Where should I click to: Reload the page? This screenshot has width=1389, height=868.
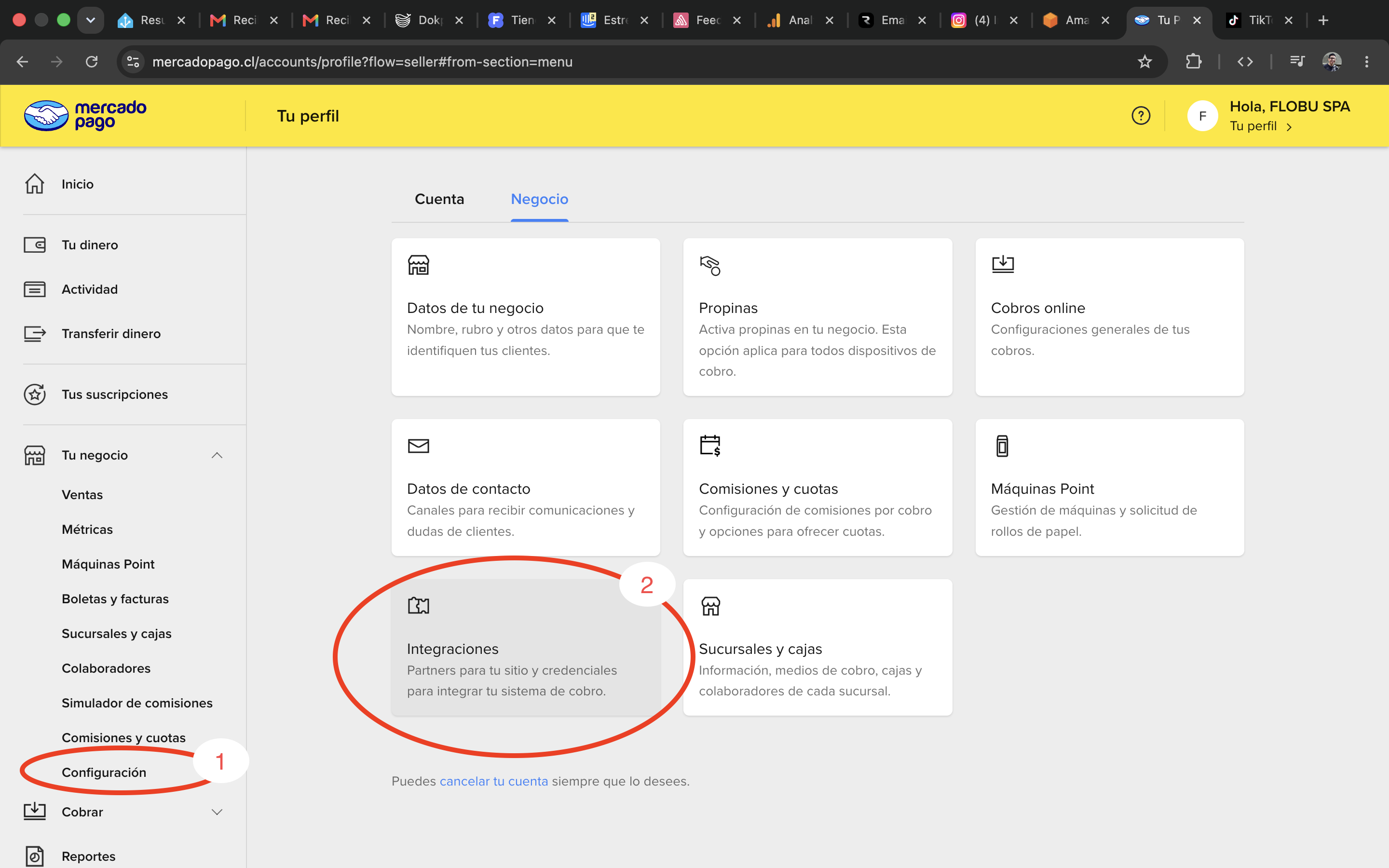tap(91, 61)
